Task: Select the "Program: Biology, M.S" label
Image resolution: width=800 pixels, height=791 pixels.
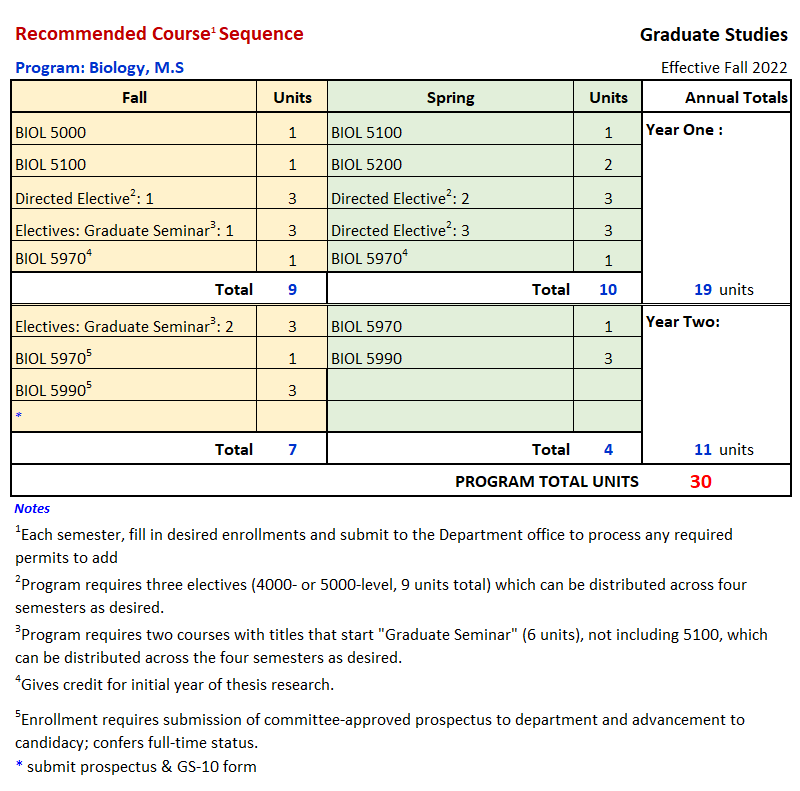Action: [100, 68]
